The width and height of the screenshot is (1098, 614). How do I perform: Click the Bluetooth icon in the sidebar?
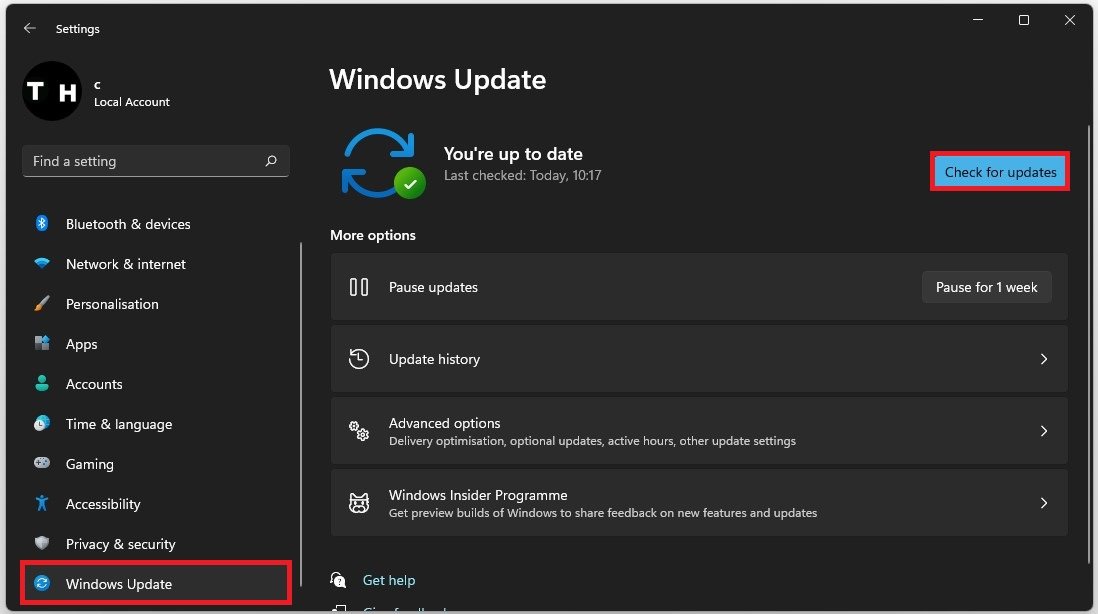tap(42, 223)
